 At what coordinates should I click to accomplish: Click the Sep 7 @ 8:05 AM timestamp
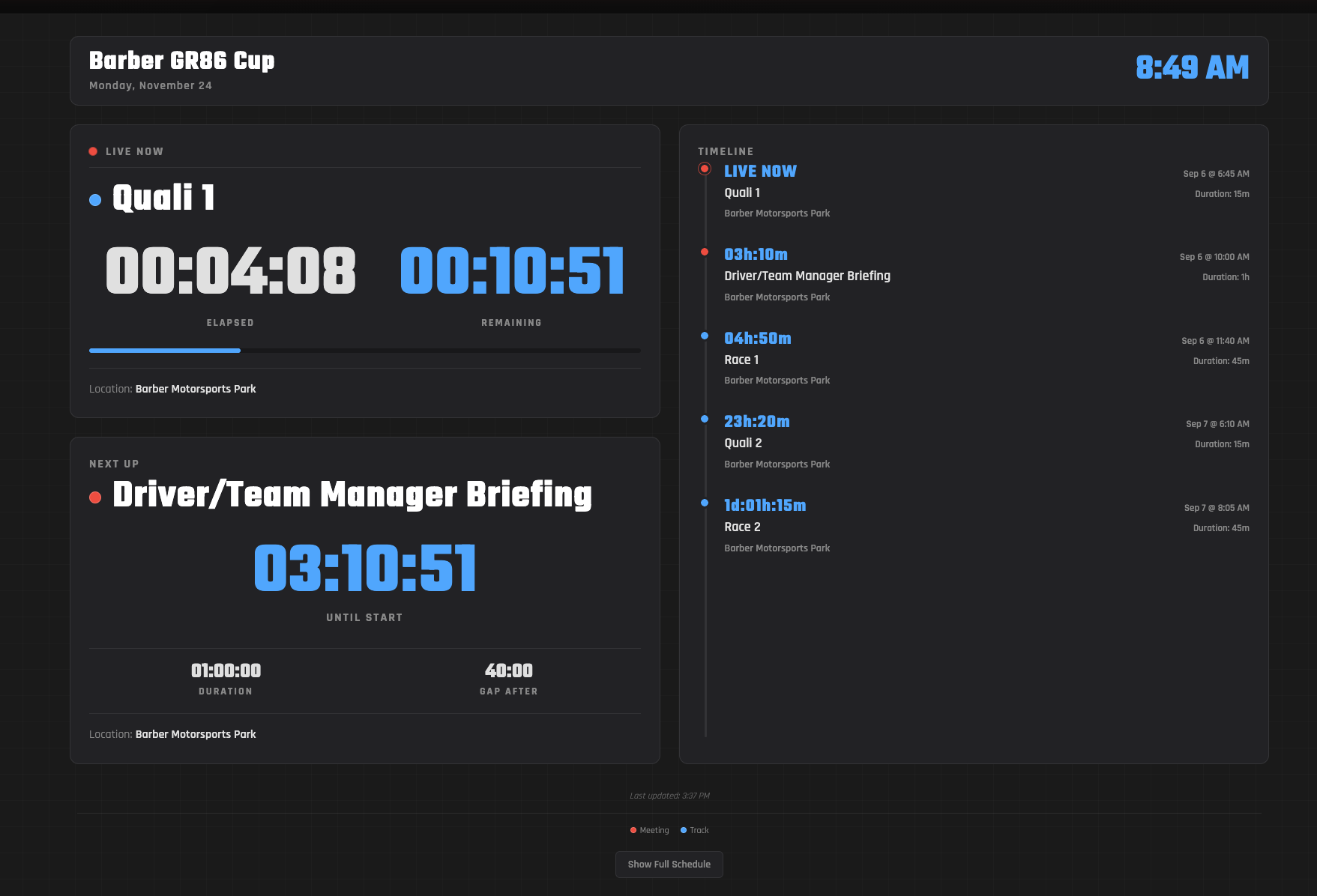1217,508
